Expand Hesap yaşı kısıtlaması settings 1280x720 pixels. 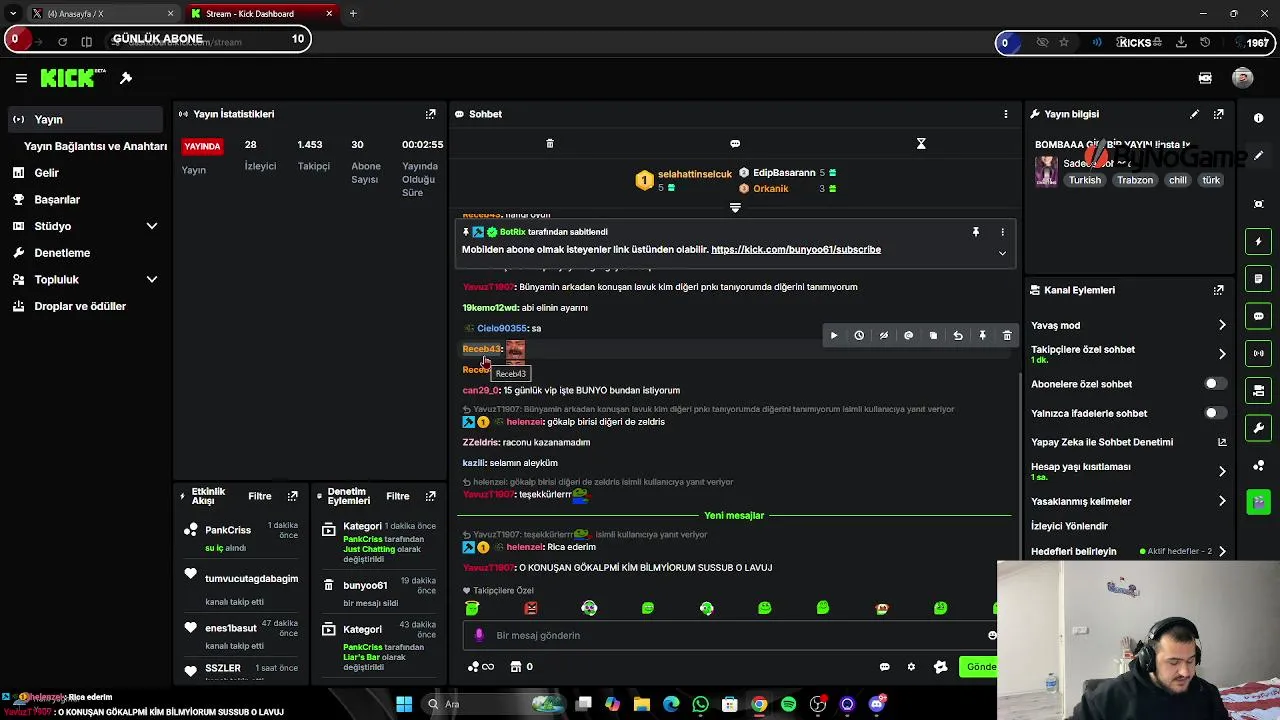(1222, 471)
